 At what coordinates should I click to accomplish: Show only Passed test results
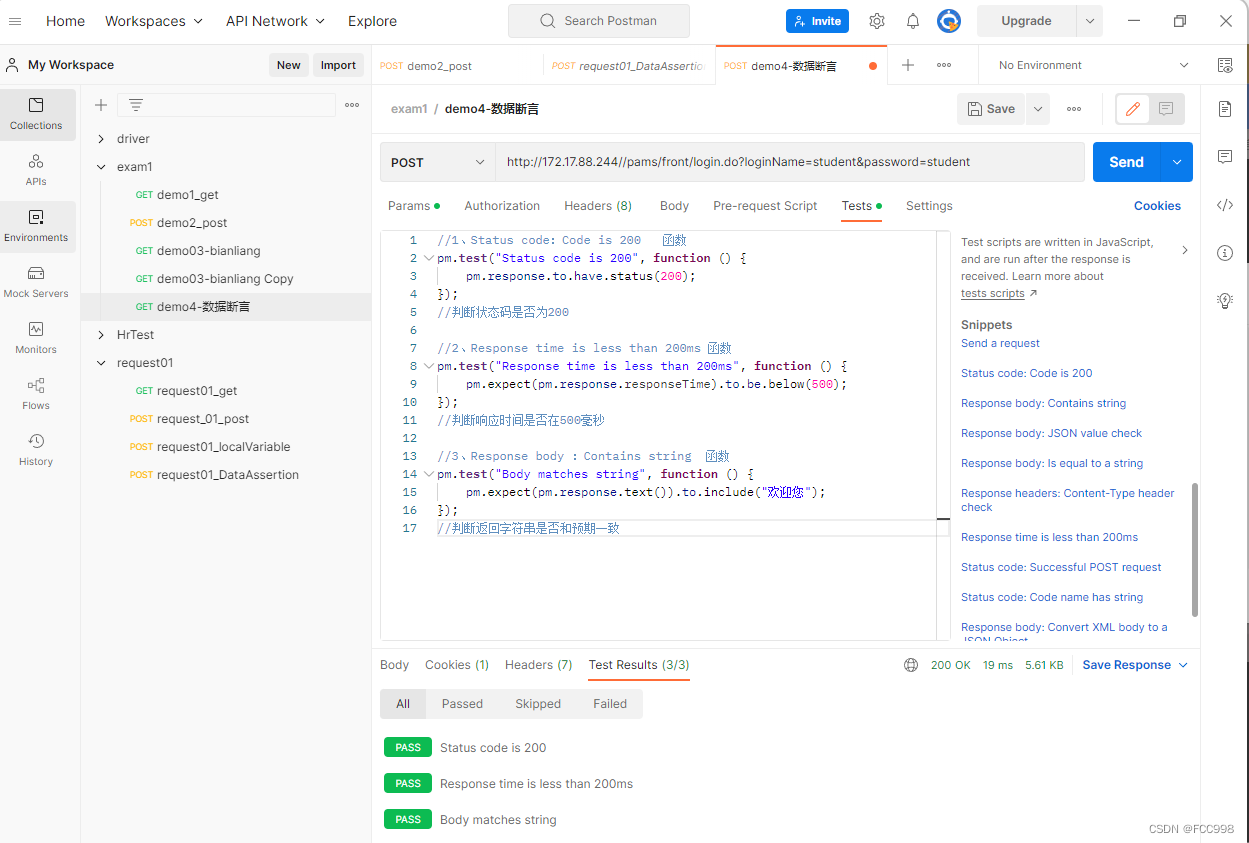point(462,704)
